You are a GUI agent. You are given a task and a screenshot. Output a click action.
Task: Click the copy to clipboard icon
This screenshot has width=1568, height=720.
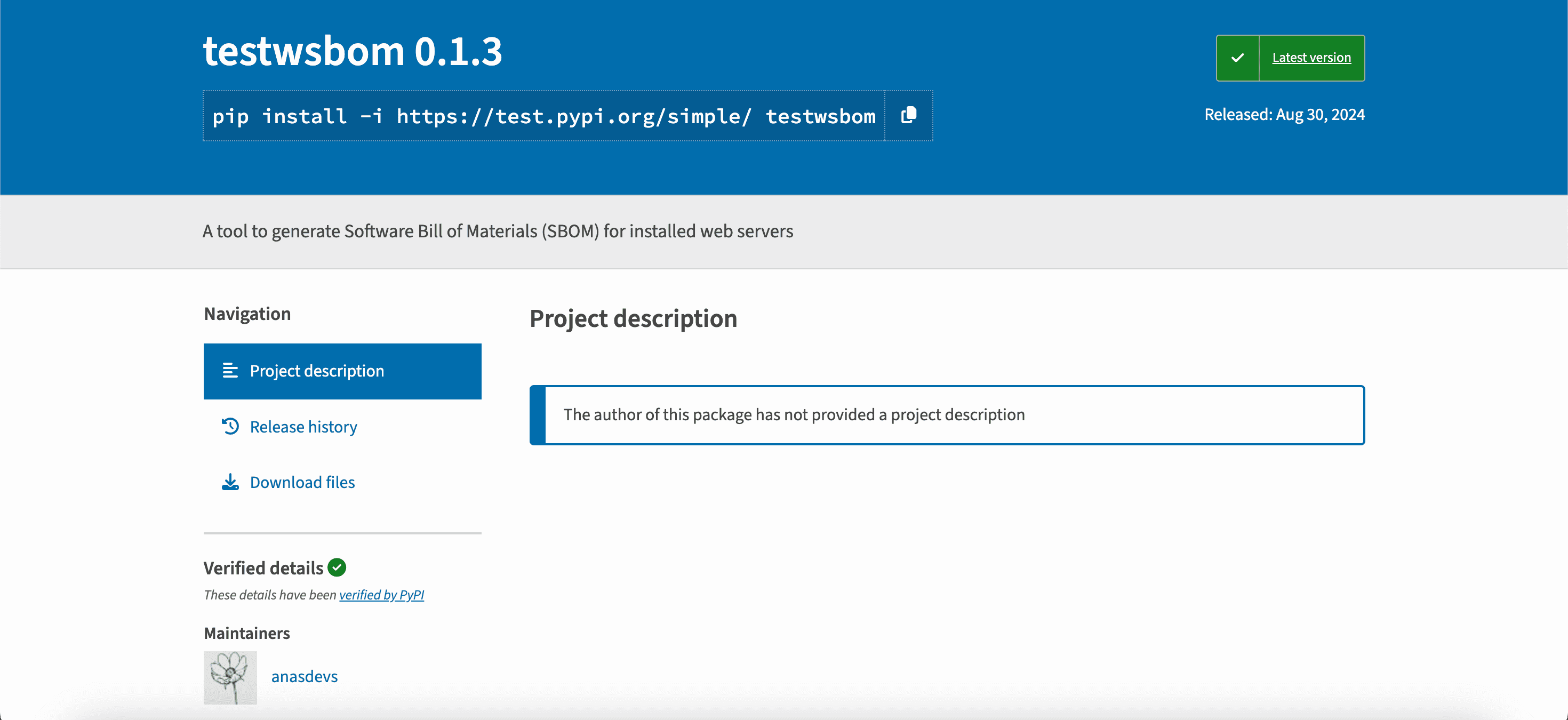[x=908, y=115]
